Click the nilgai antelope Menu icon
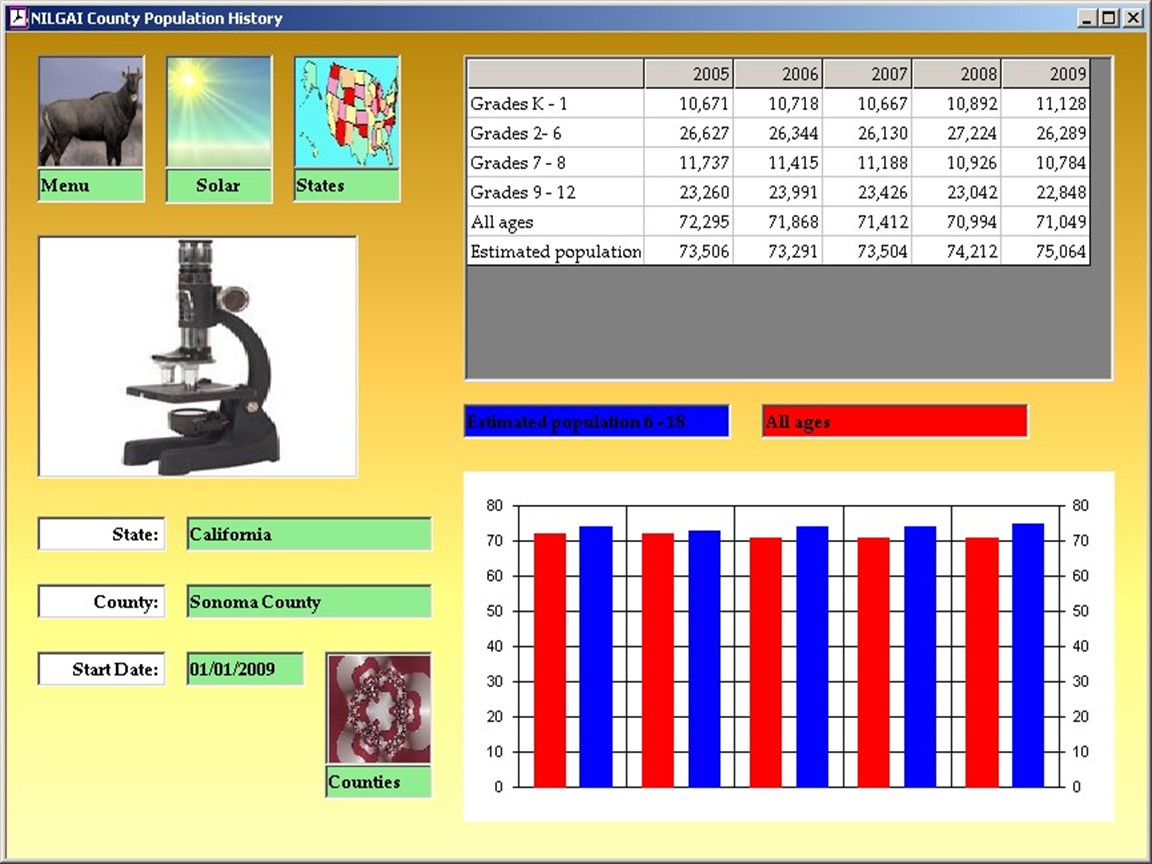The image size is (1152, 864). pyautogui.click(x=91, y=112)
